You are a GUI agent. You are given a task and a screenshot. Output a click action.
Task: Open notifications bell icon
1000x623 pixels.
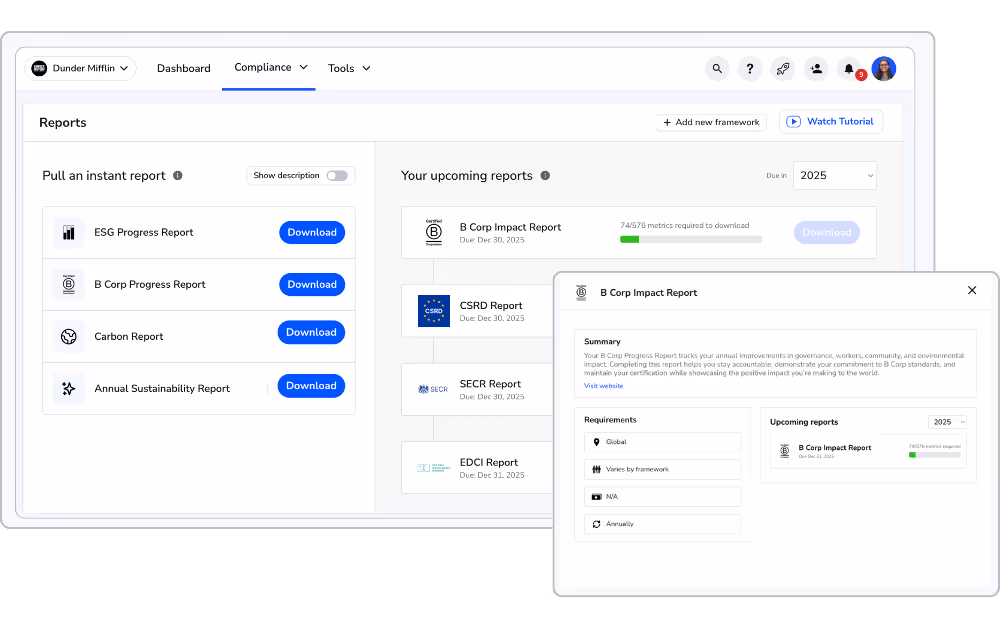click(849, 69)
